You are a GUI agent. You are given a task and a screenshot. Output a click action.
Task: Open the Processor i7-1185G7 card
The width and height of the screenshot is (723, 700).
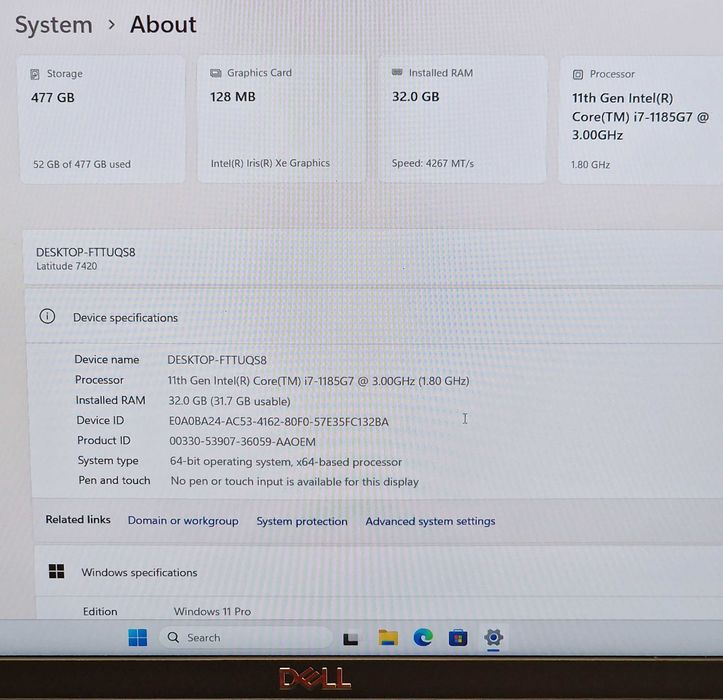(641, 120)
